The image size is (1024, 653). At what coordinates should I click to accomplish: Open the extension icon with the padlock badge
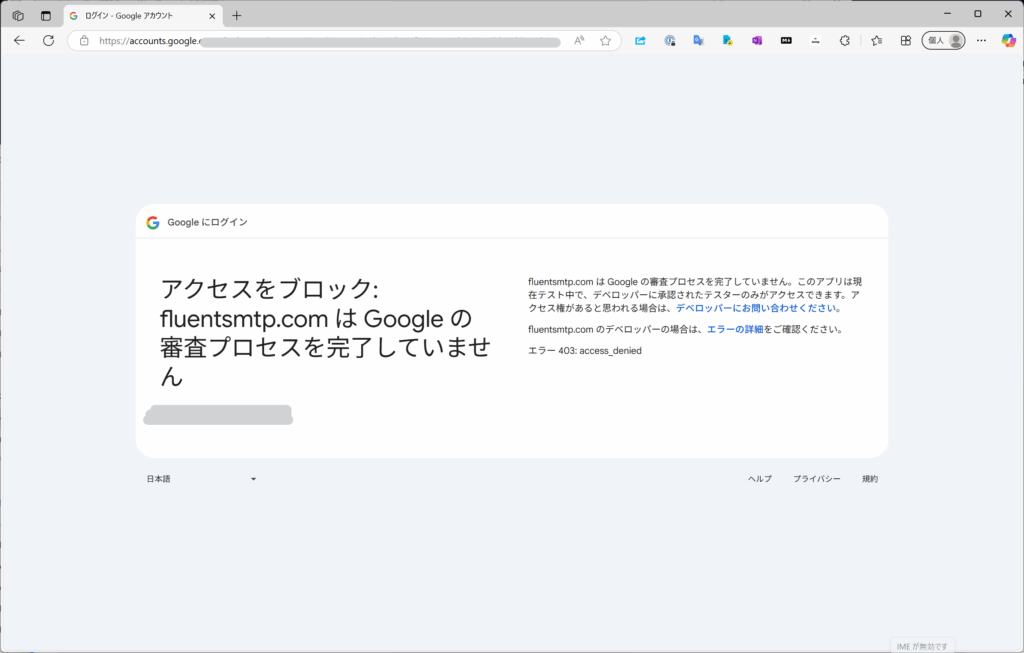(x=669, y=40)
